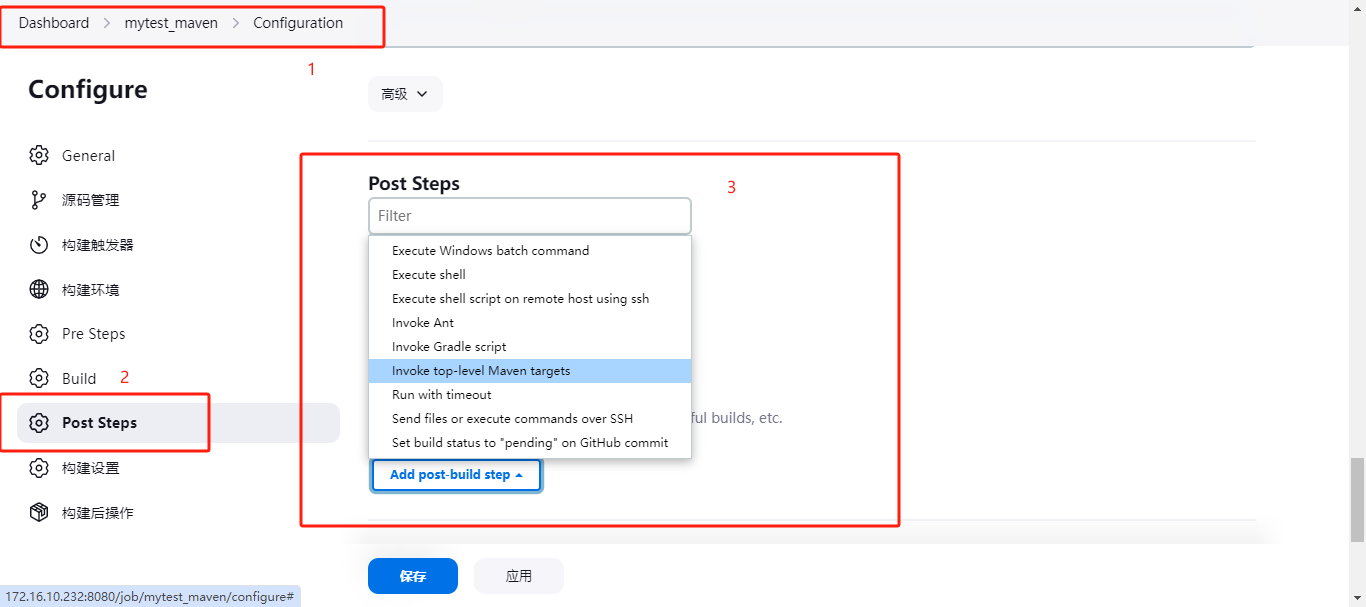Select Invoke top-level Maven targets

point(481,371)
